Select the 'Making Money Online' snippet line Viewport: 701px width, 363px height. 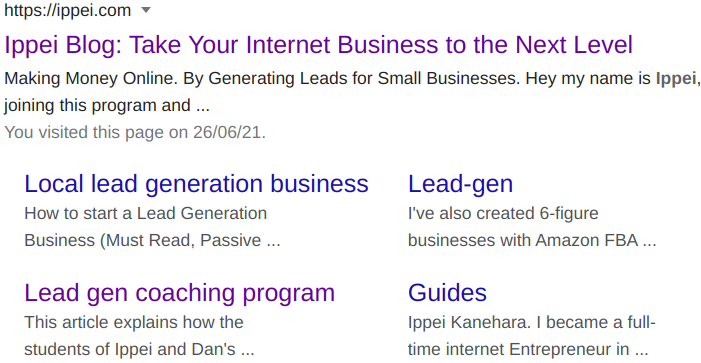(352, 79)
